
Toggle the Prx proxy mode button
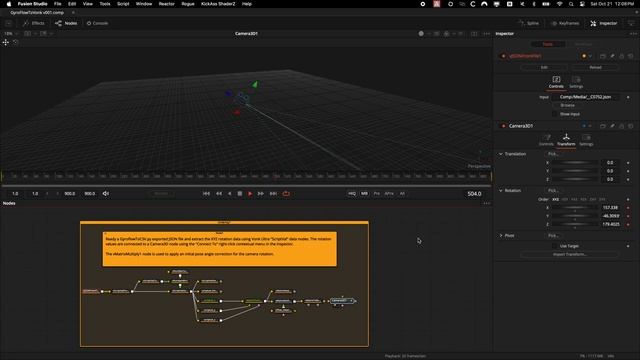click(376, 193)
